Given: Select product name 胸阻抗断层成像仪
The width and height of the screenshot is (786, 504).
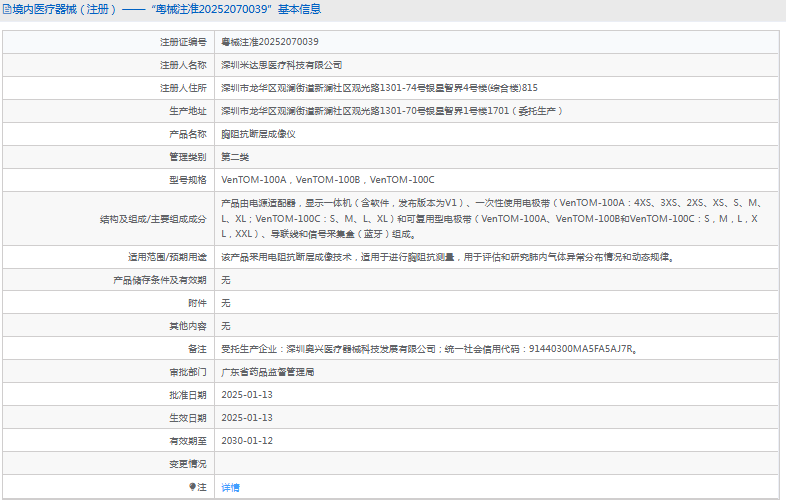Looking at the screenshot, I should point(258,134).
